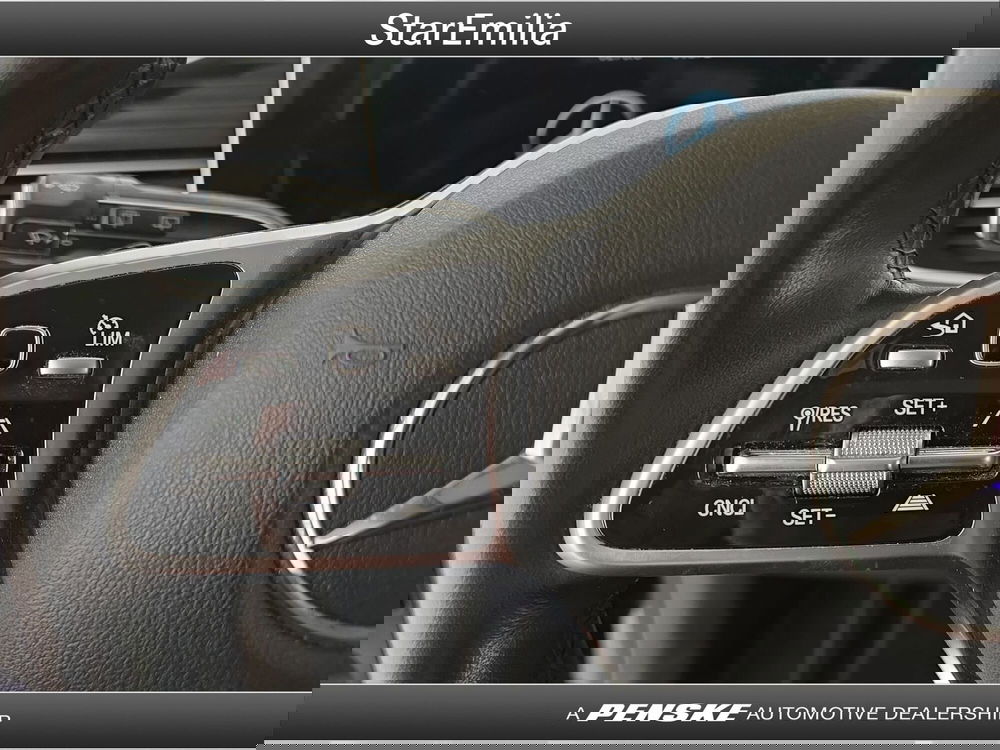Click the StarEmilia dealership title
1000x750 pixels.
point(468,29)
